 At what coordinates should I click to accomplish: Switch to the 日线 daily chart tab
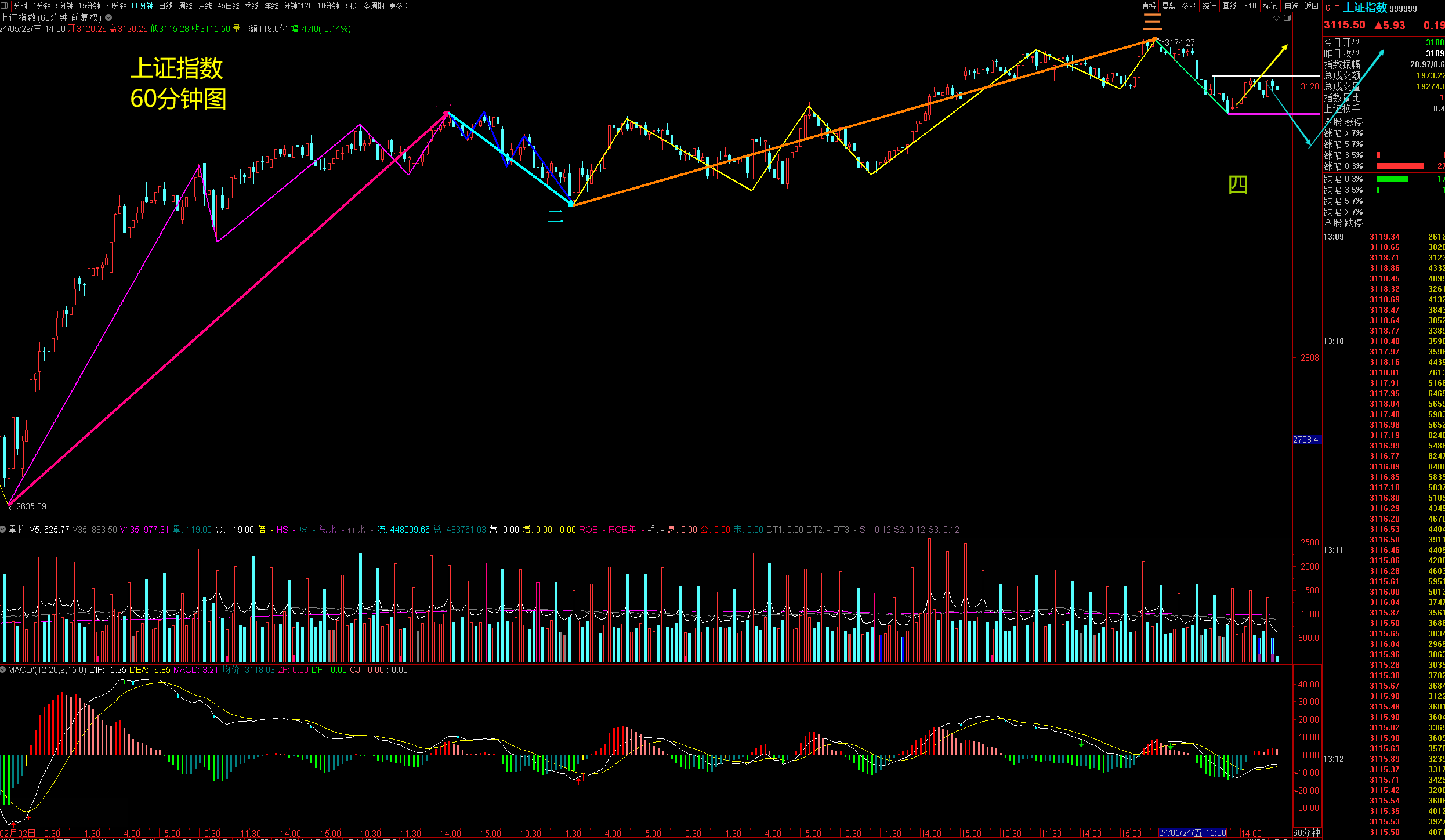166,6
